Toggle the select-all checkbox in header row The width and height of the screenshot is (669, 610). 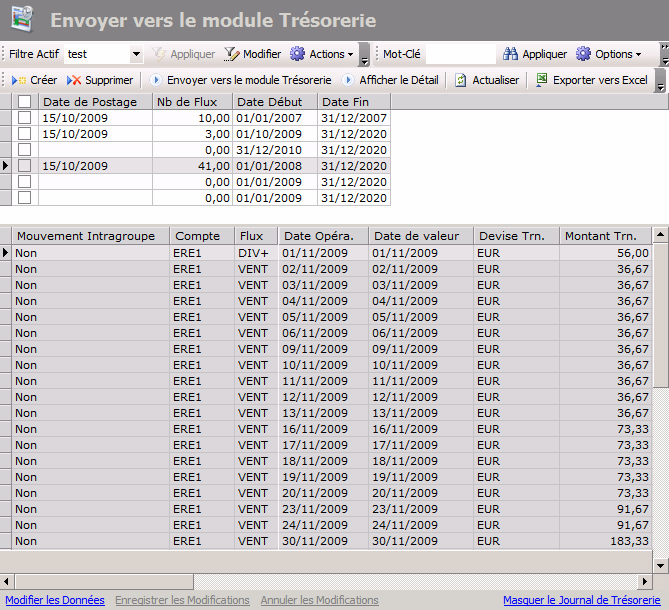(x=25, y=101)
